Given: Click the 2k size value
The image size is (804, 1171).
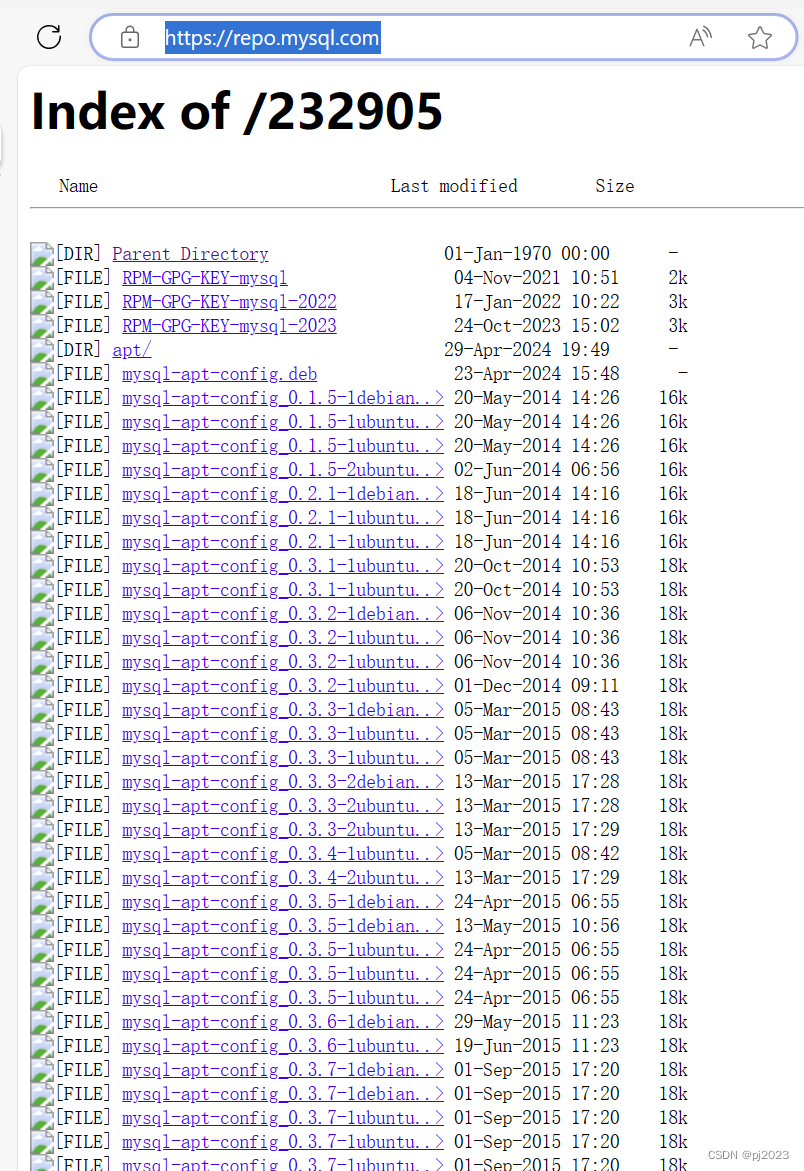Looking at the screenshot, I should tap(678, 278).
